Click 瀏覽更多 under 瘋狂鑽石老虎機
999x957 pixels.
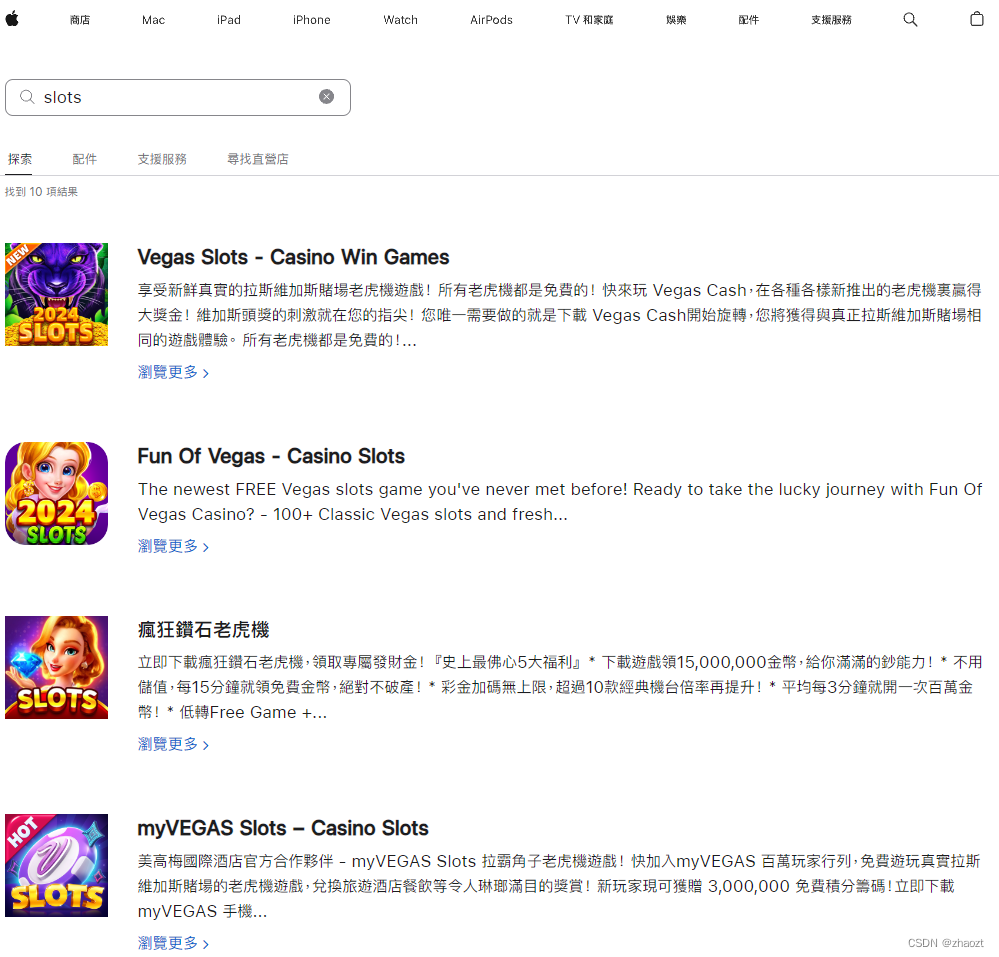pos(173,744)
